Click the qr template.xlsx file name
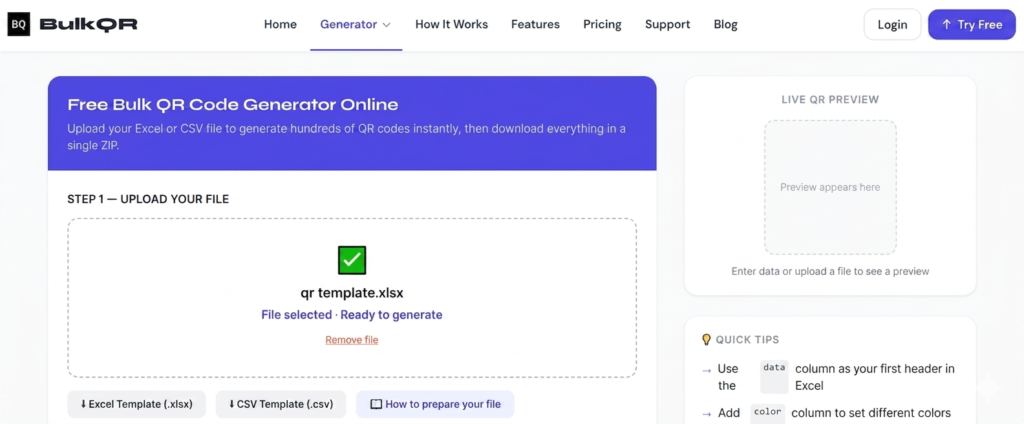Viewport: 1024px width, 424px height. pyautogui.click(x=352, y=293)
